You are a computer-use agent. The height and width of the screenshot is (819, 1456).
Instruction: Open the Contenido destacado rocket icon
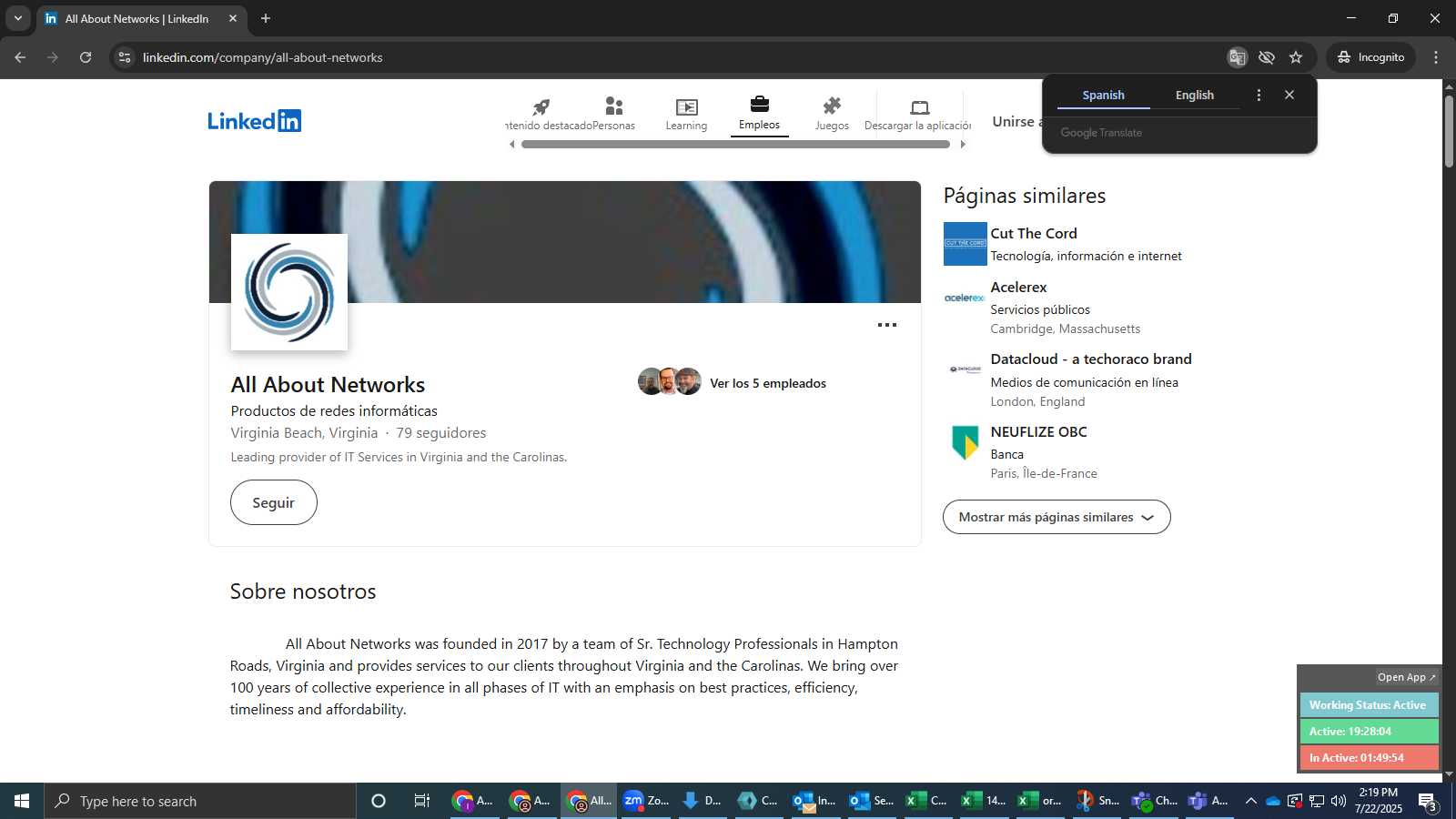click(x=541, y=106)
